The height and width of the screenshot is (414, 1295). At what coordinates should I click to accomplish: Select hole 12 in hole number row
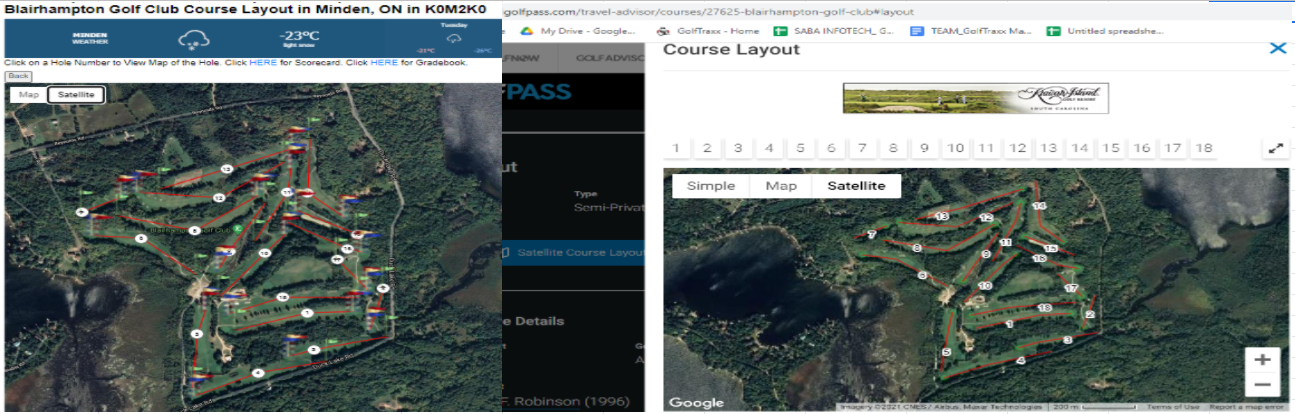click(x=1017, y=148)
